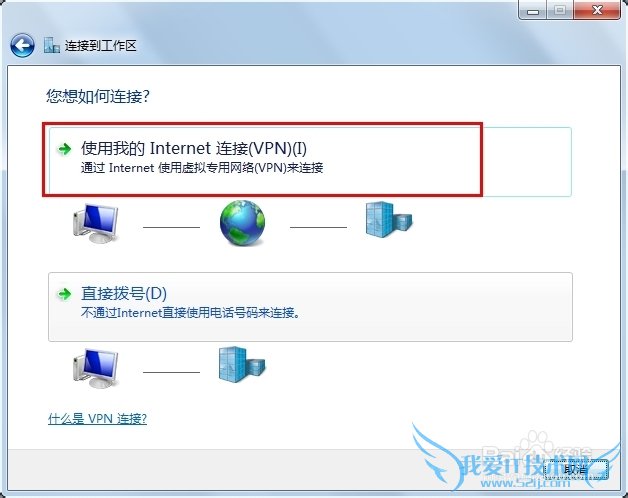Open the 什么是 VPN 连接? help link
Screen dimensions: 628x498
[97, 419]
